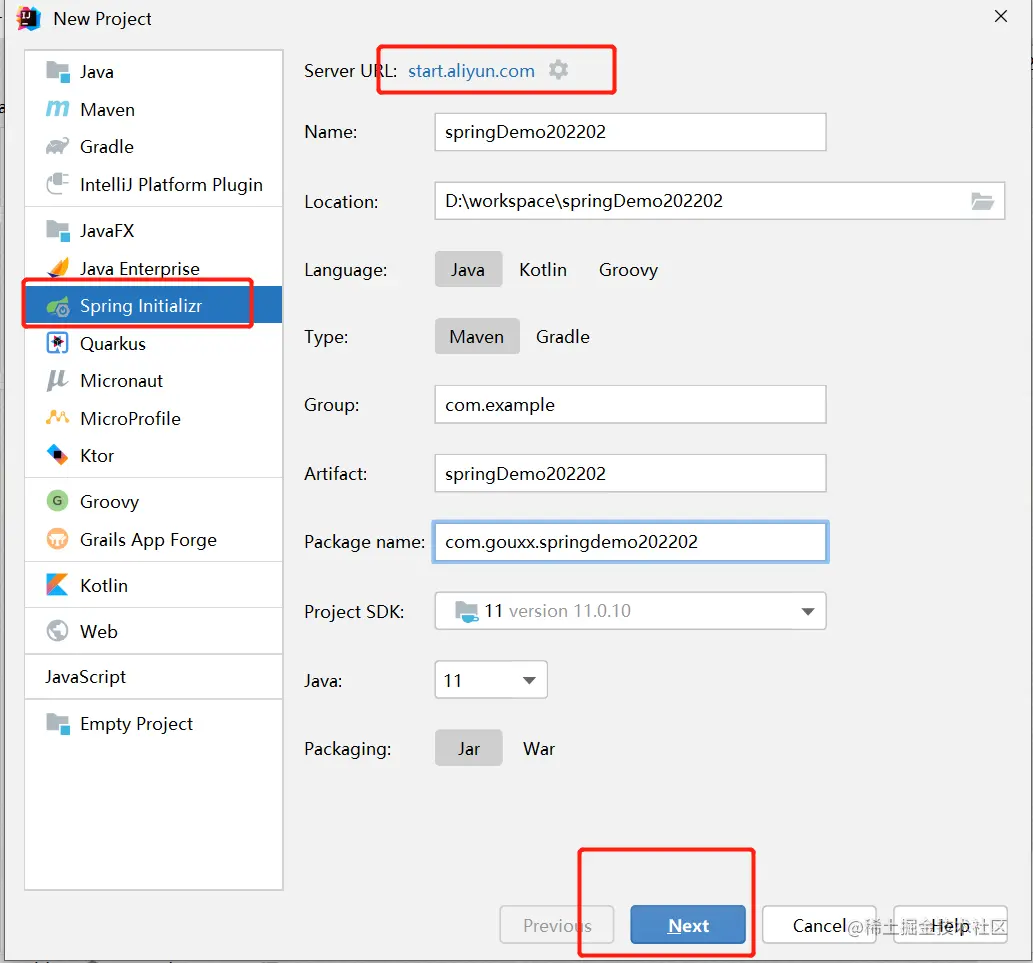Screen dimensions: 1033x963
Task: Select Groovy as the language
Action: 628,269
